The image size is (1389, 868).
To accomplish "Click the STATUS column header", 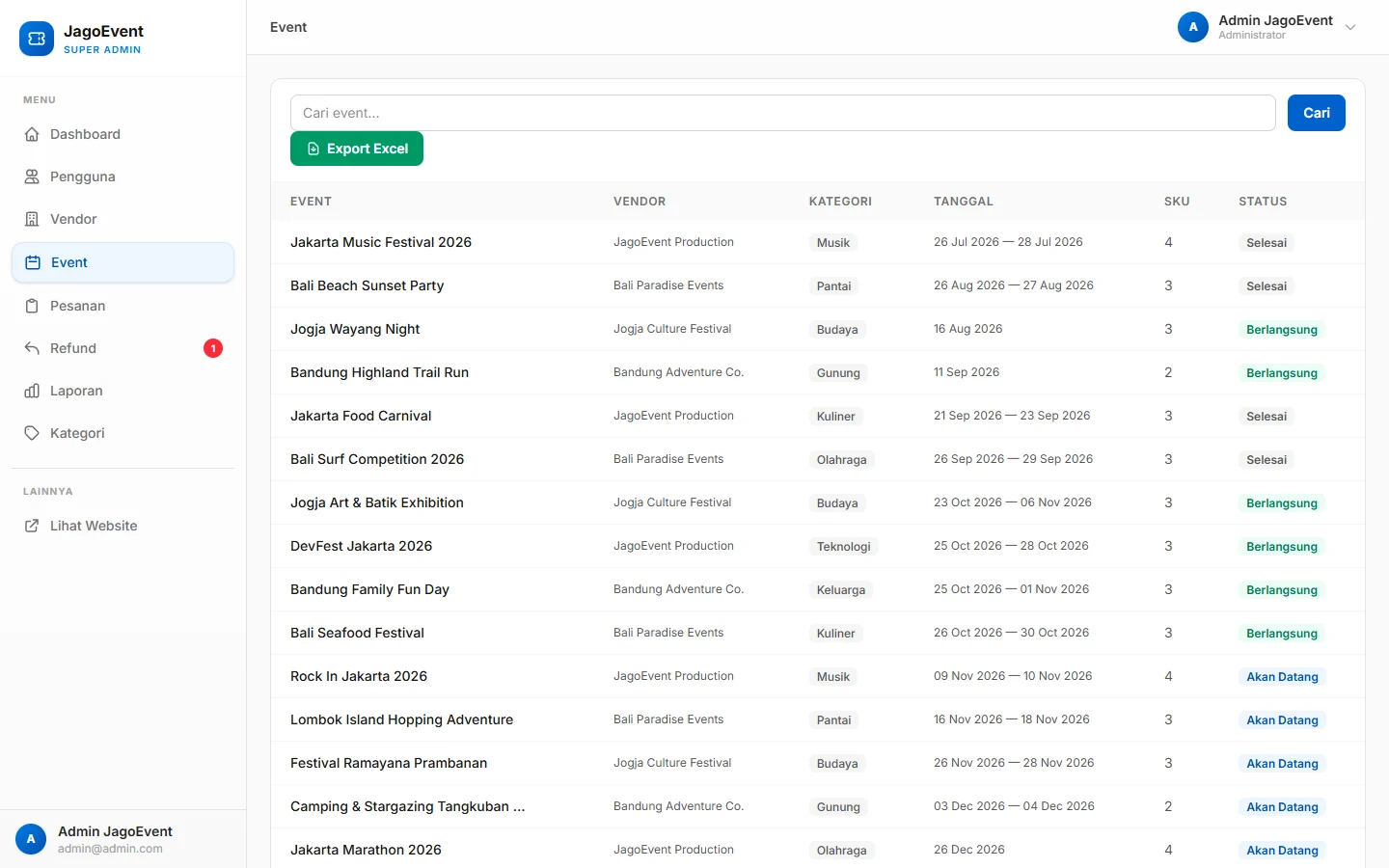I will tap(1263, 202).
